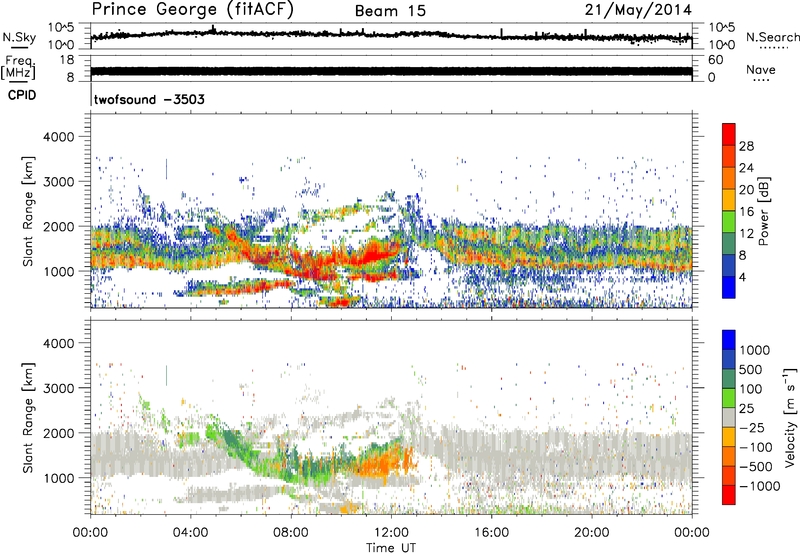Image resolution: width=800 pixels, height=554 pixels.
Task: Click the 28 label on the Power colorbar
Action: point(746,146)
